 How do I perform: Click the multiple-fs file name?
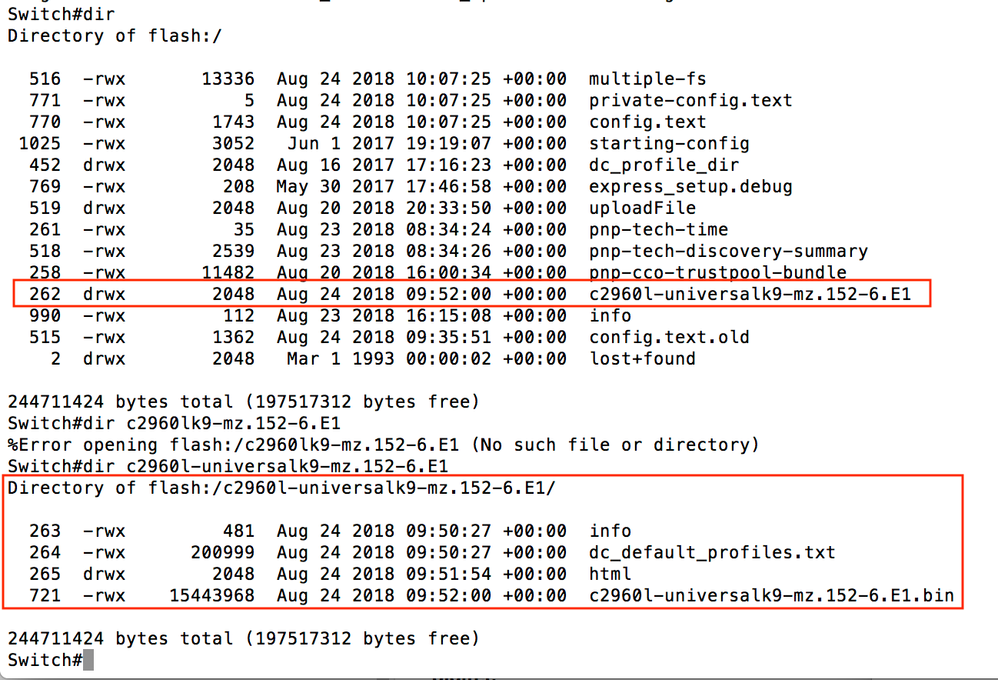coord(647,79)
